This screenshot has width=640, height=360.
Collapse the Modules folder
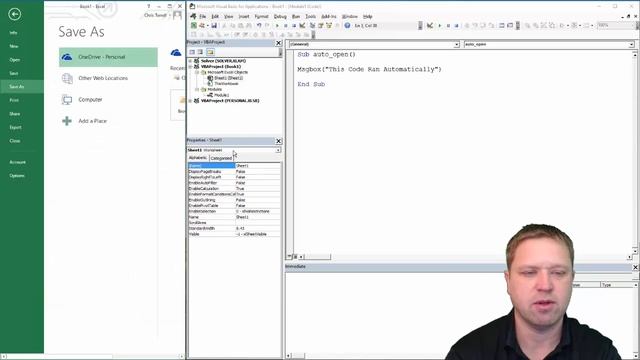coord(197,89)
